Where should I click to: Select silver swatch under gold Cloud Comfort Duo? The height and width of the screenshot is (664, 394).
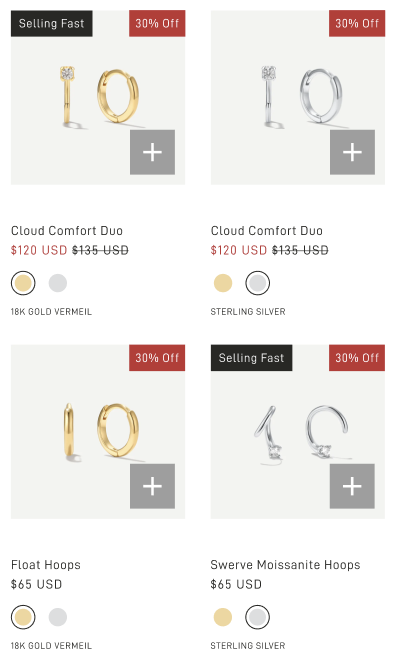pyautogui.click(x=58, y=283)
